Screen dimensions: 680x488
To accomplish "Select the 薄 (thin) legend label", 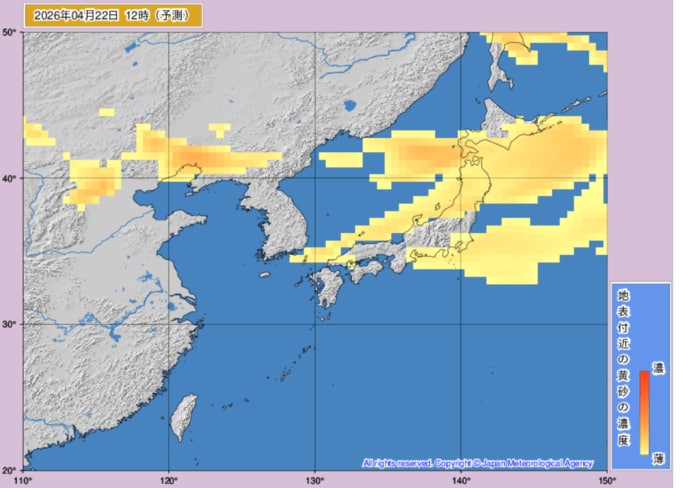I will point(657,457).
